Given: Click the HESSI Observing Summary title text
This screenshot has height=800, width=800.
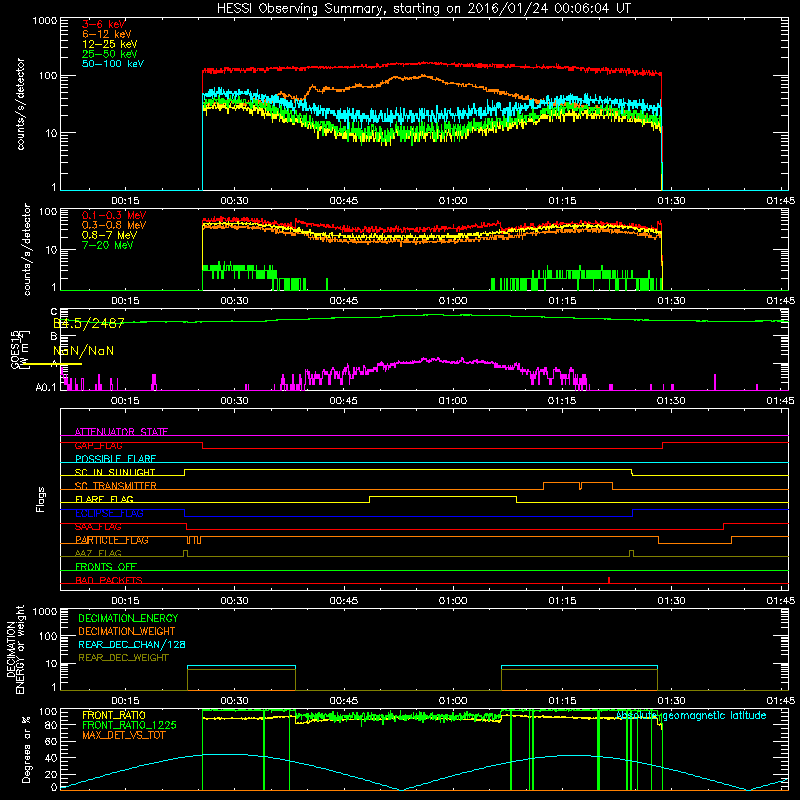Looking at the screenshot, I should pos(424,9).
